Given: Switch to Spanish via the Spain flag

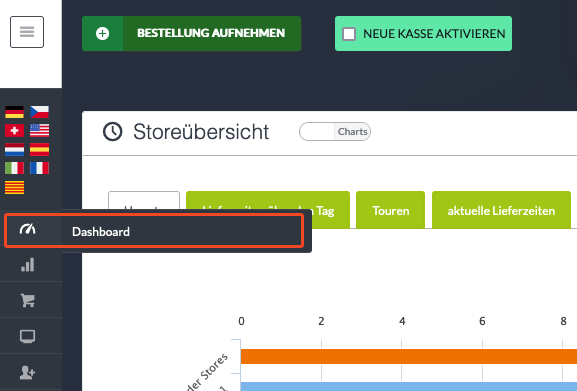Looking at the screenshot, I should click(39, 150).
